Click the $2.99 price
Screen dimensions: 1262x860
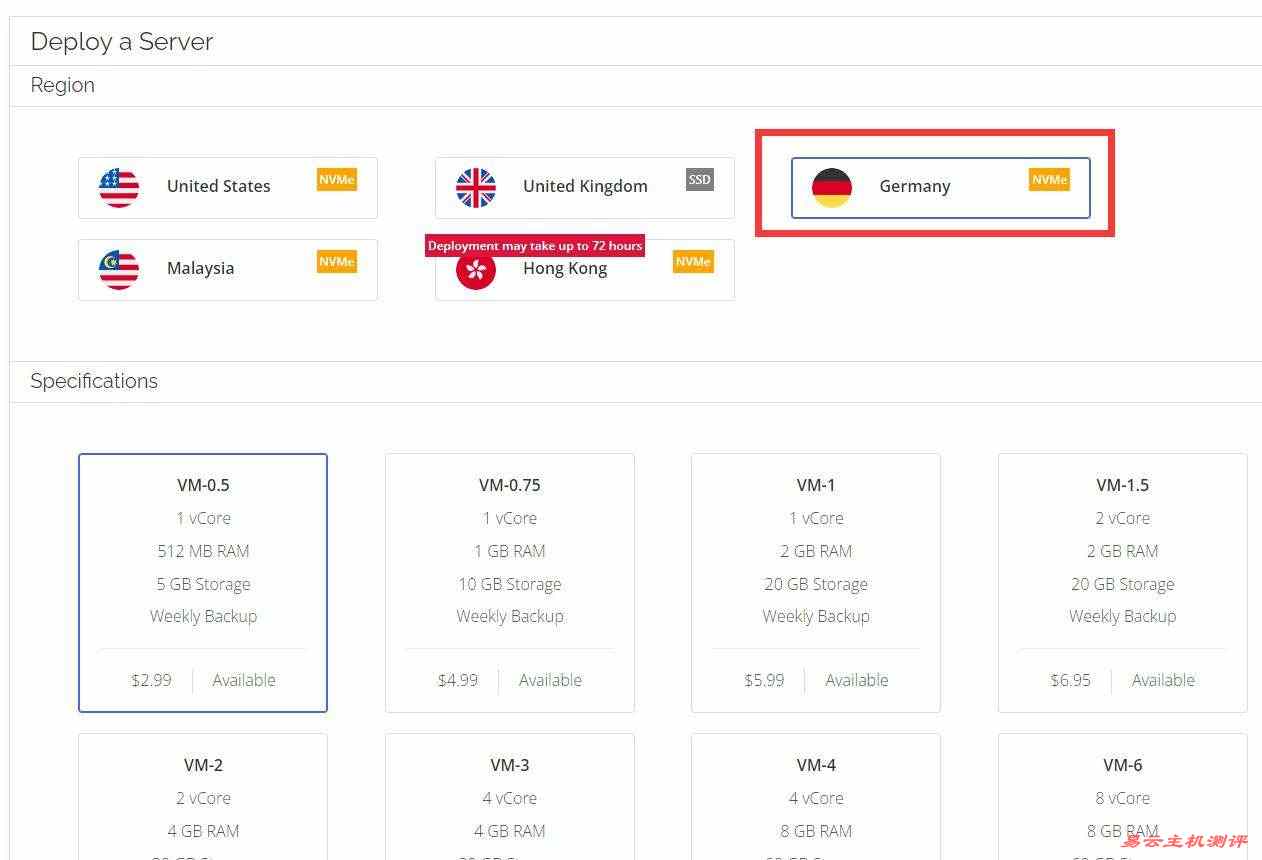(x=151, y=680)
